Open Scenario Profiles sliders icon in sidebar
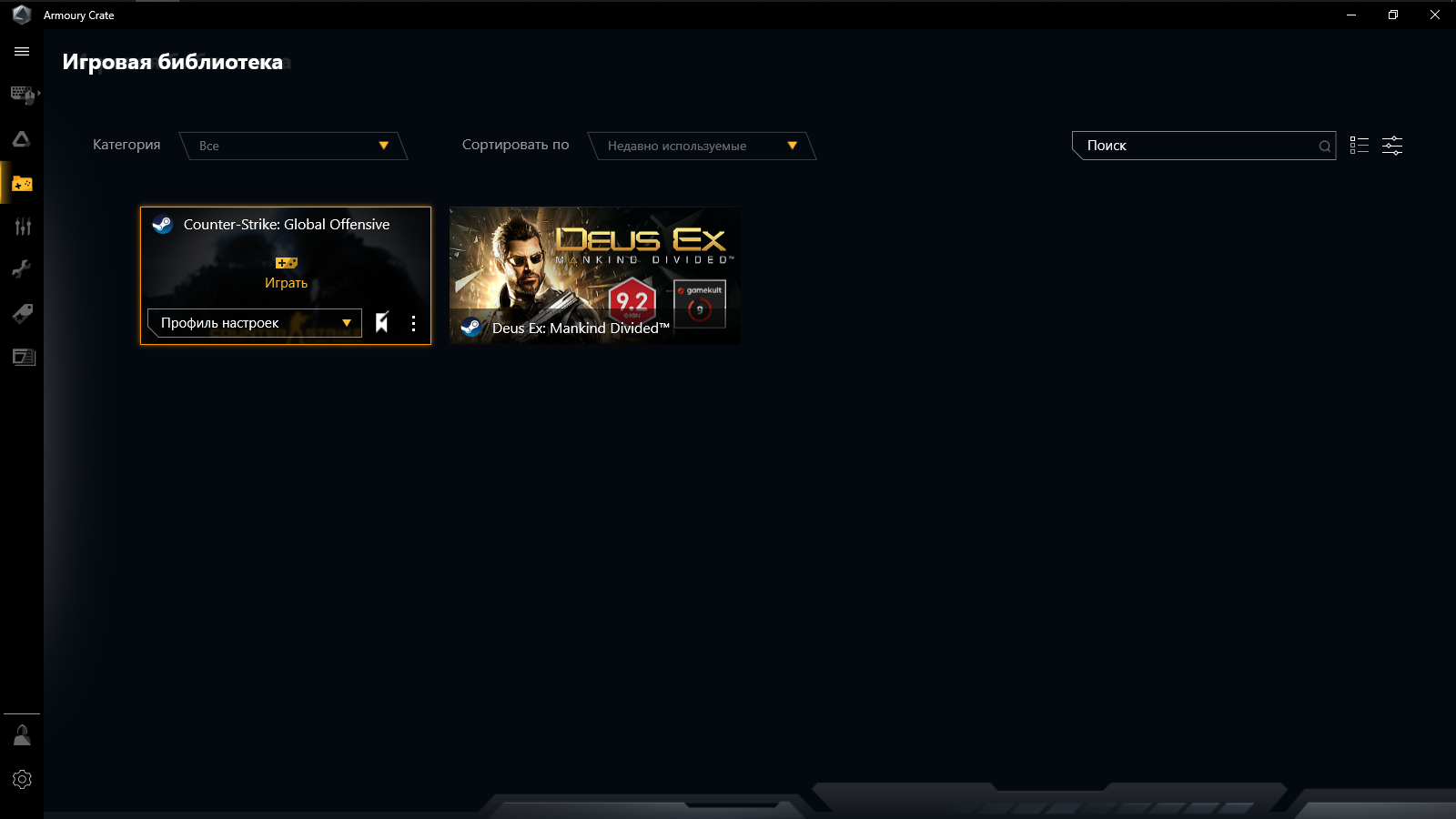 point(22,227)
